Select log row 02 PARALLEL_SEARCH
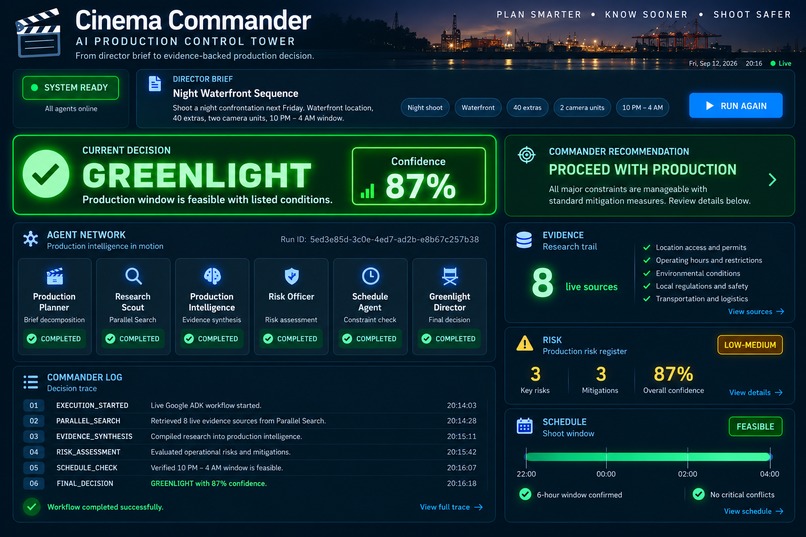Viewport: 806px width, 537px height. pyautogui.click(x=250, y=421)
